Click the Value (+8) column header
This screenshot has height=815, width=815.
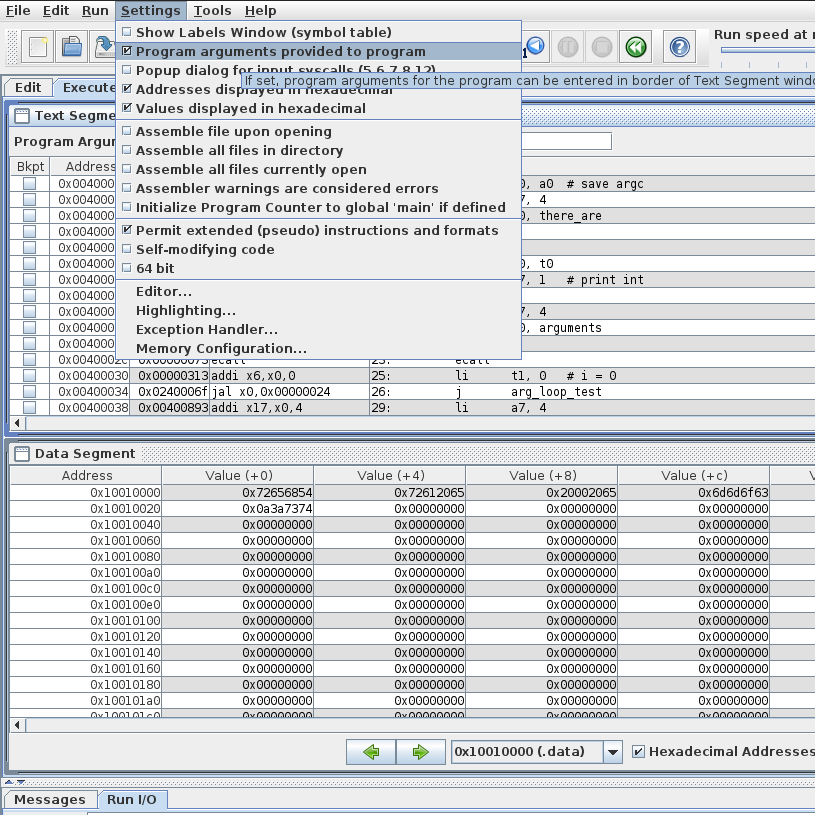(x=543, y=475)
